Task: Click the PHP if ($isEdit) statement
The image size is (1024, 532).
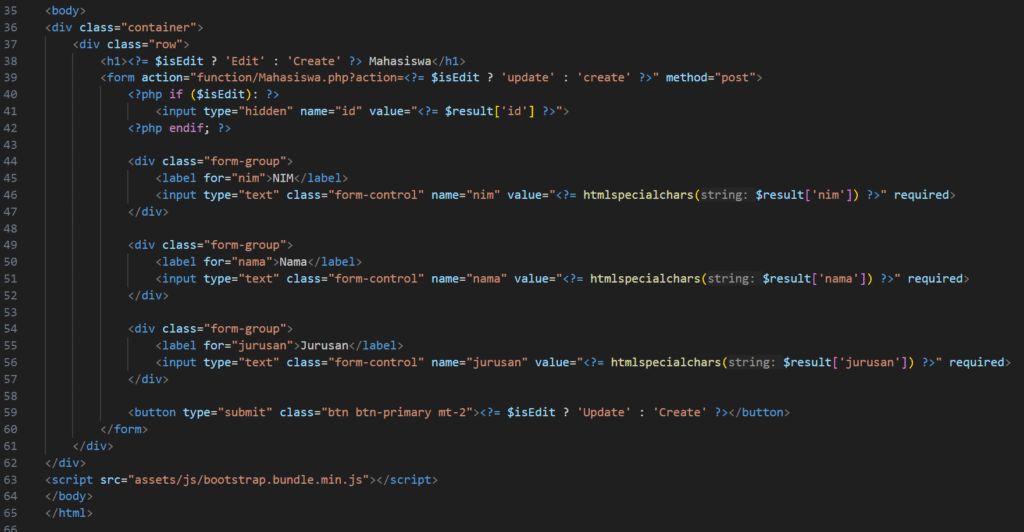Action: 203,94
